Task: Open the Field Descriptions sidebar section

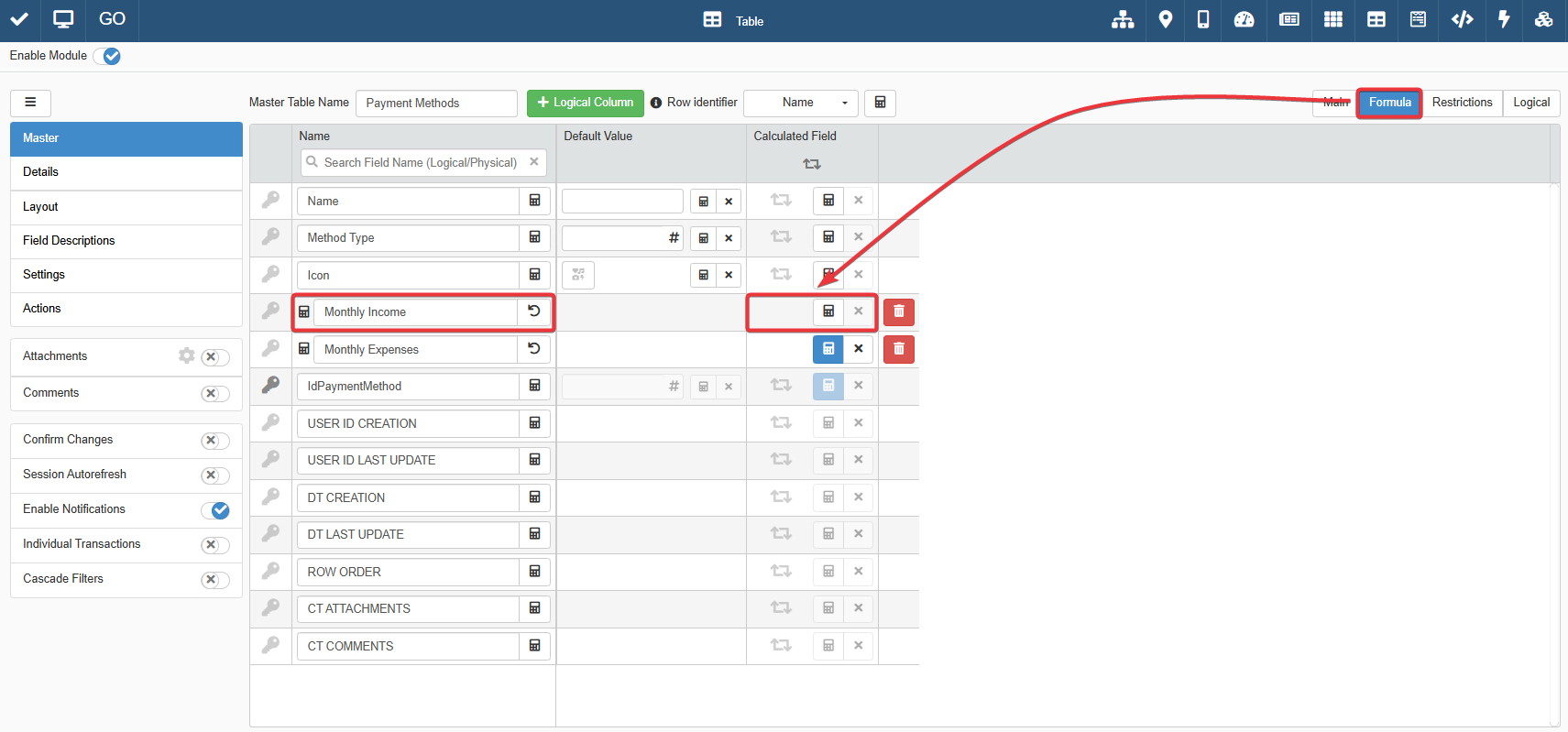Action: (x=126, y=241)
